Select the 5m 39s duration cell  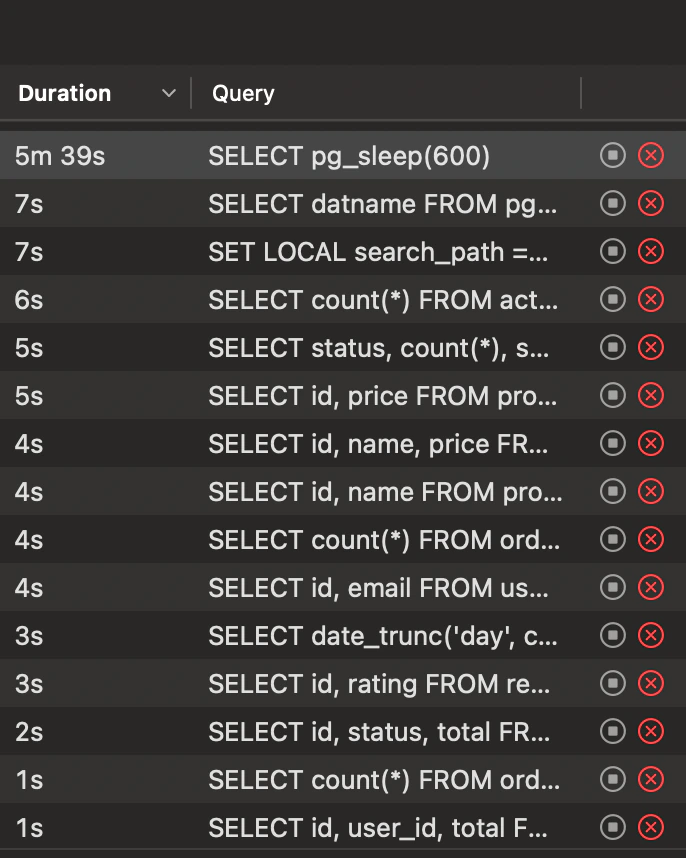tap(60, 156)
